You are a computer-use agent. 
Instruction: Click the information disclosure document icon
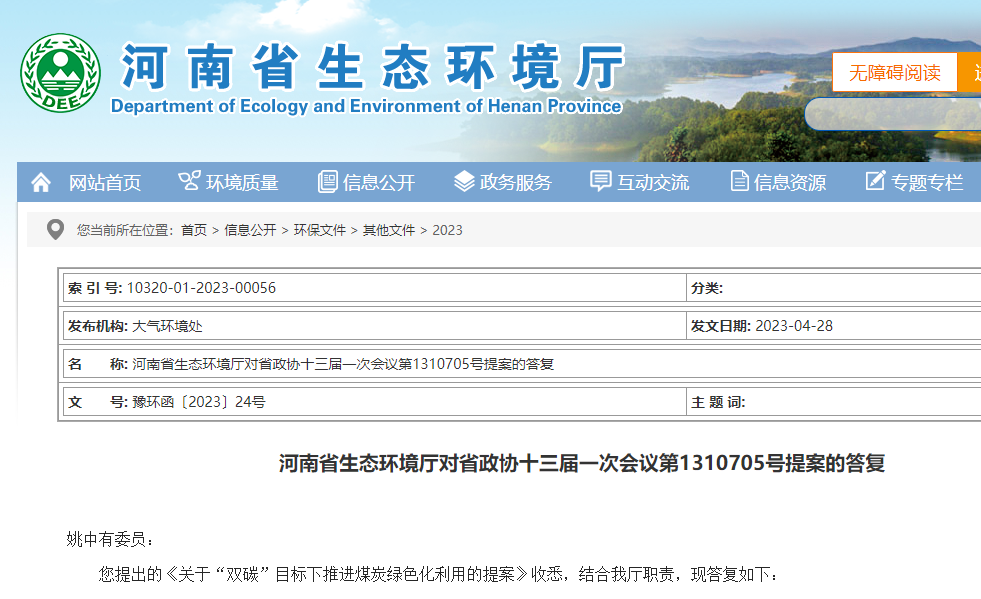point(327,182)
